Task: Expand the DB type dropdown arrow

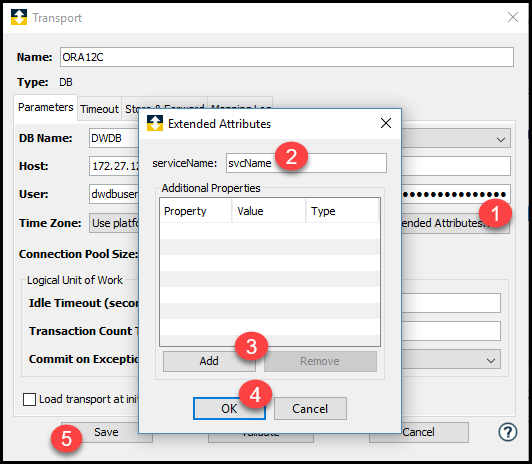Action: pos(501,139)
